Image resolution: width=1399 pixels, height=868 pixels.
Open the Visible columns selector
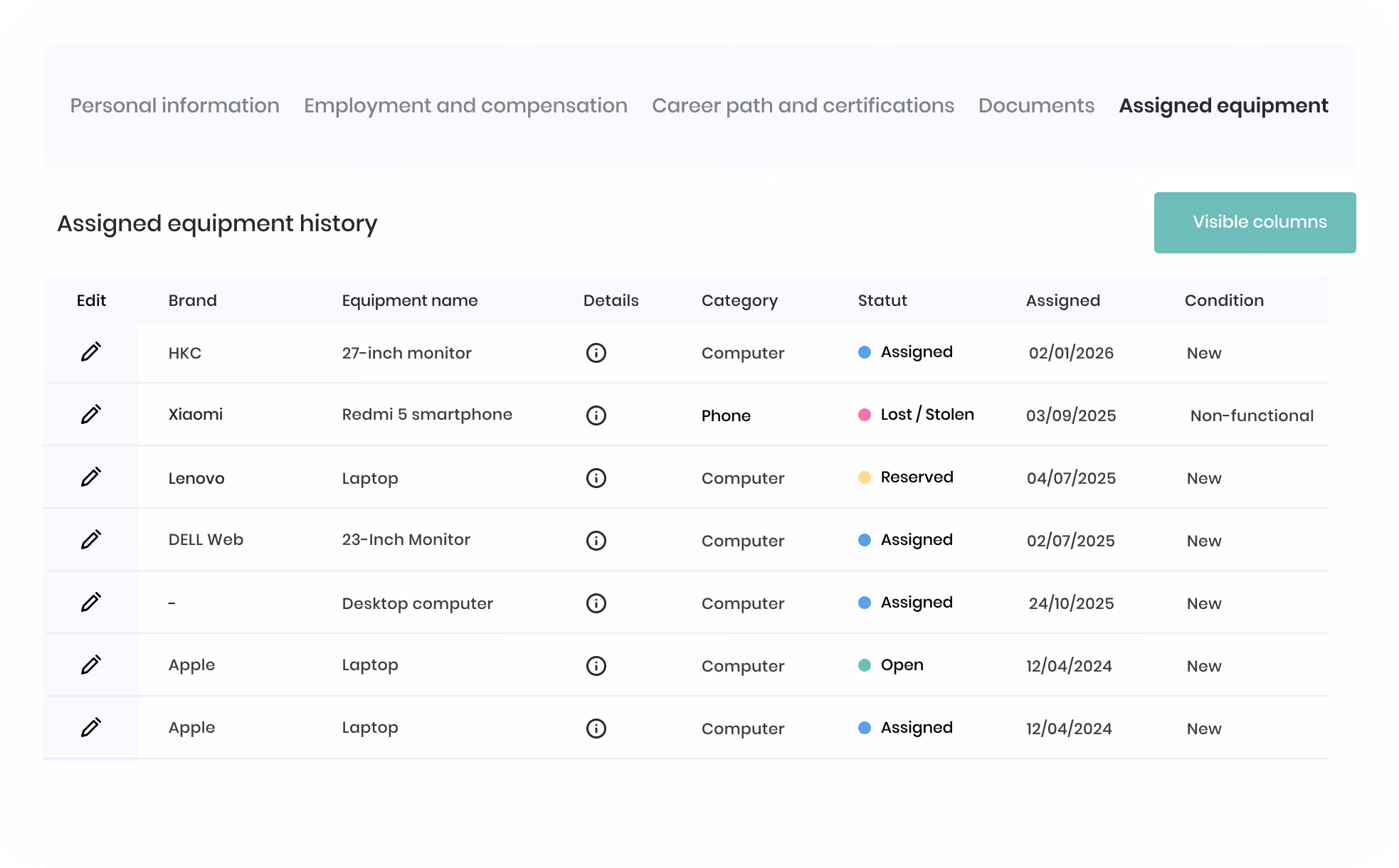pos(1255,223)
